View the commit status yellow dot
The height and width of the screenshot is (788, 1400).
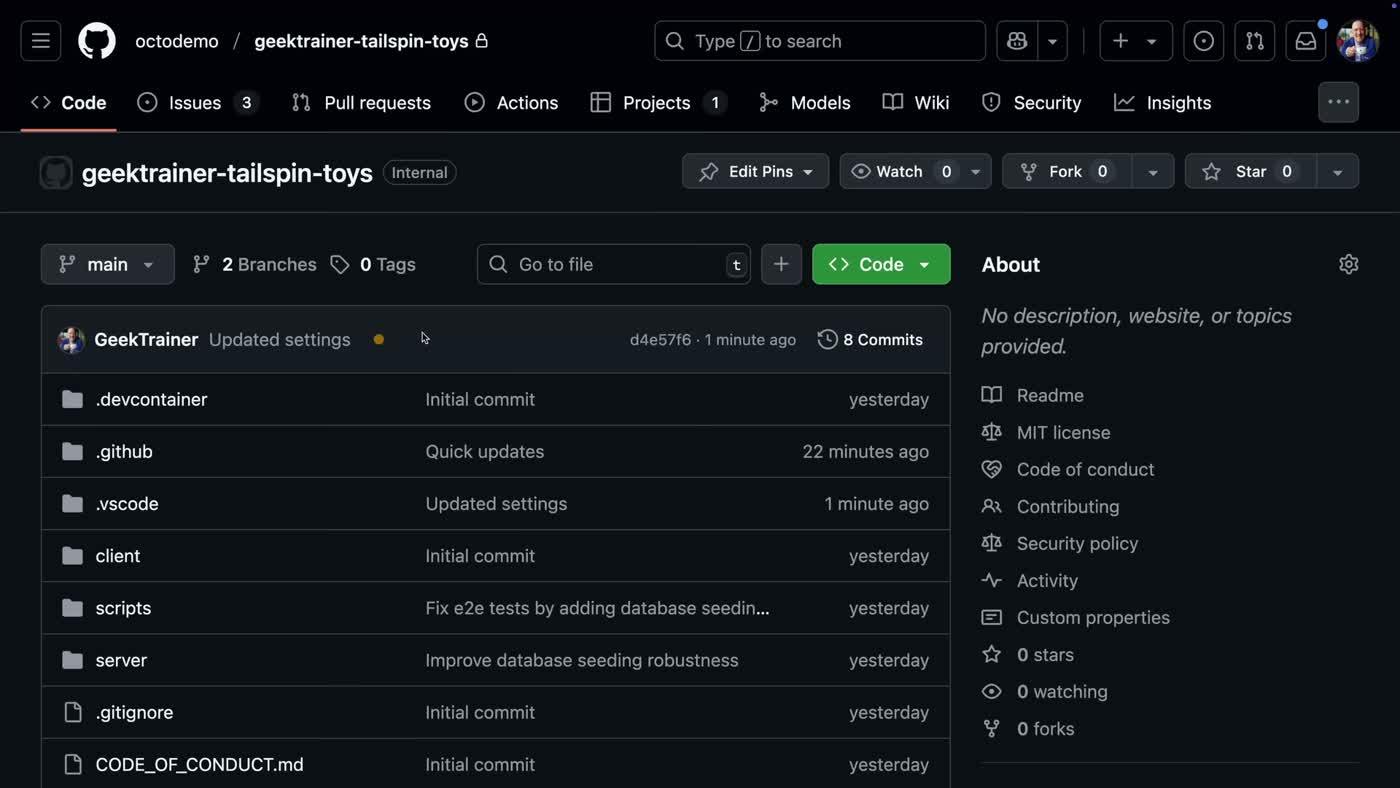(379, 340)
